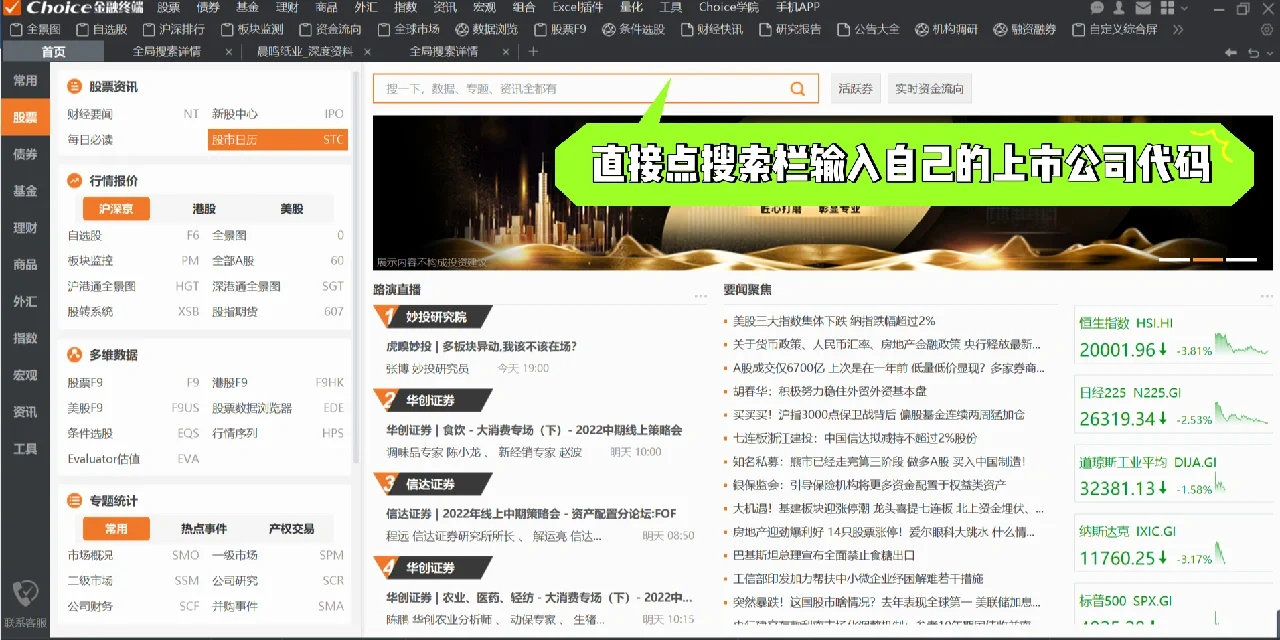1280x640 pixels.
Task: Open 全球市场 toolbar shortcut
Action: point(408,29)
